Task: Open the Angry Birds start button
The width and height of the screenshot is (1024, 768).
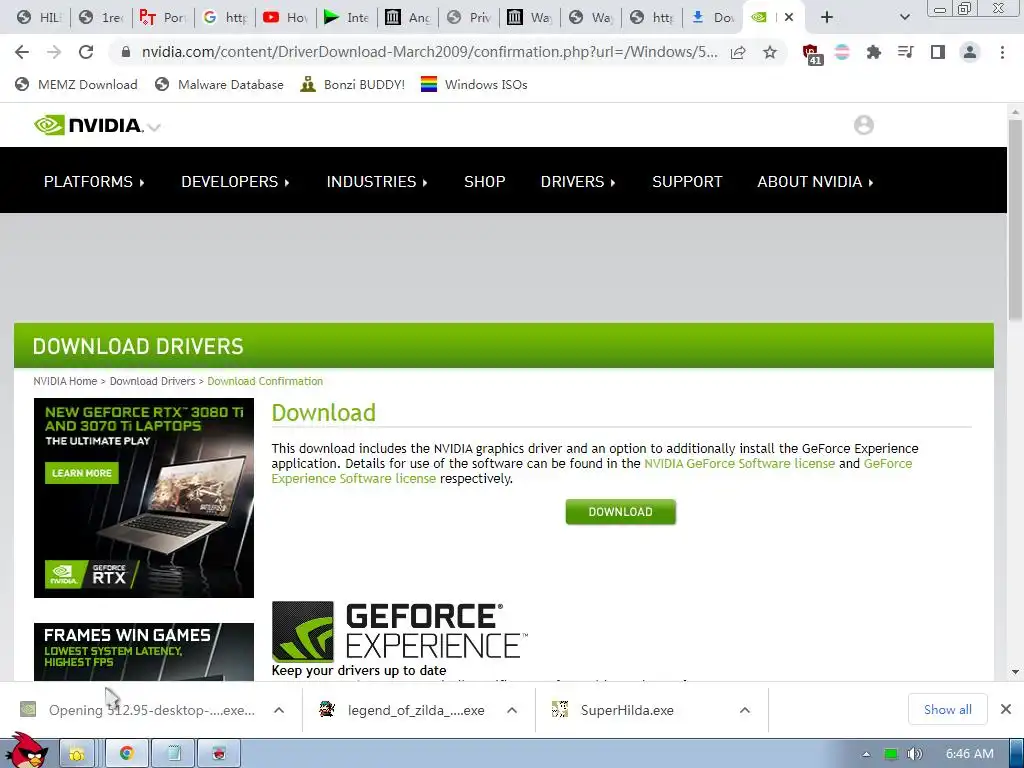Action: point(26,751)
